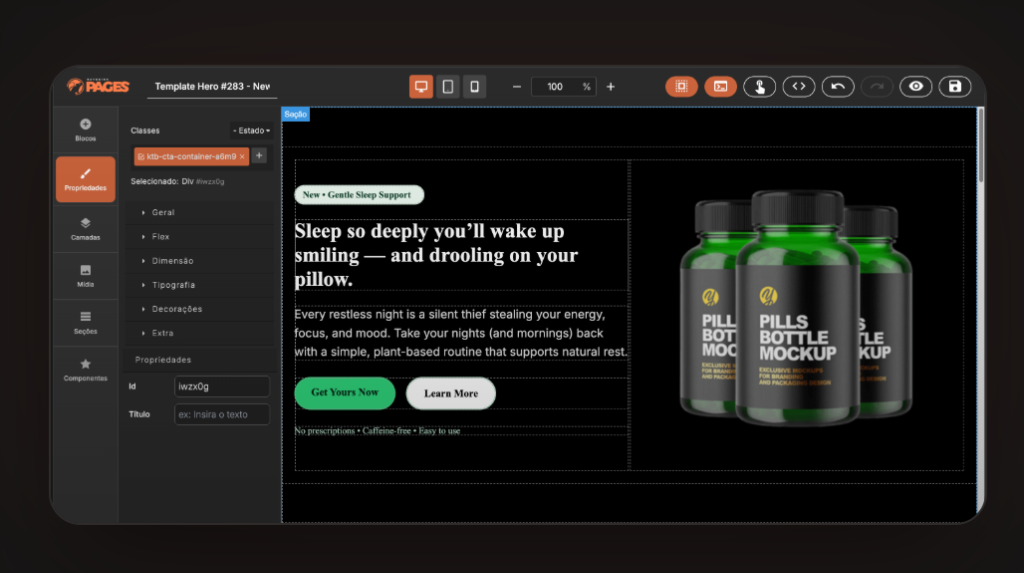Open the terminal console icon

(720, 87)
